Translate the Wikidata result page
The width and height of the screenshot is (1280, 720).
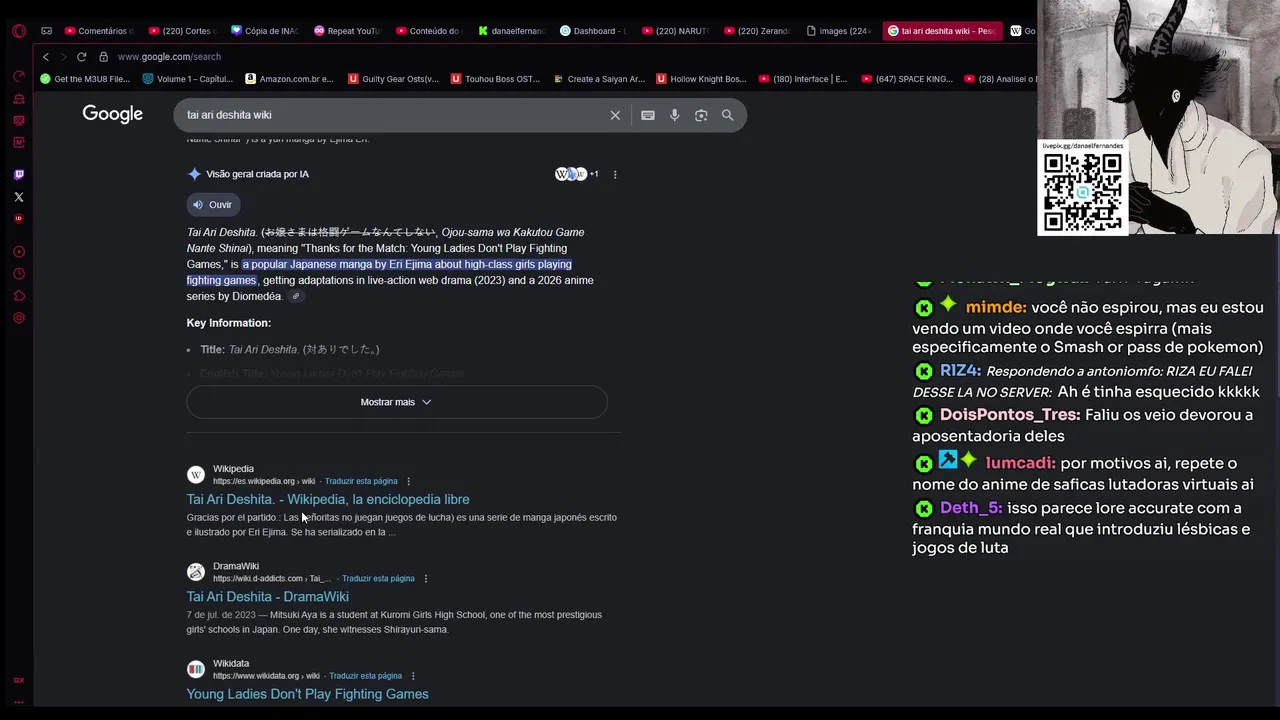(366, 676)
